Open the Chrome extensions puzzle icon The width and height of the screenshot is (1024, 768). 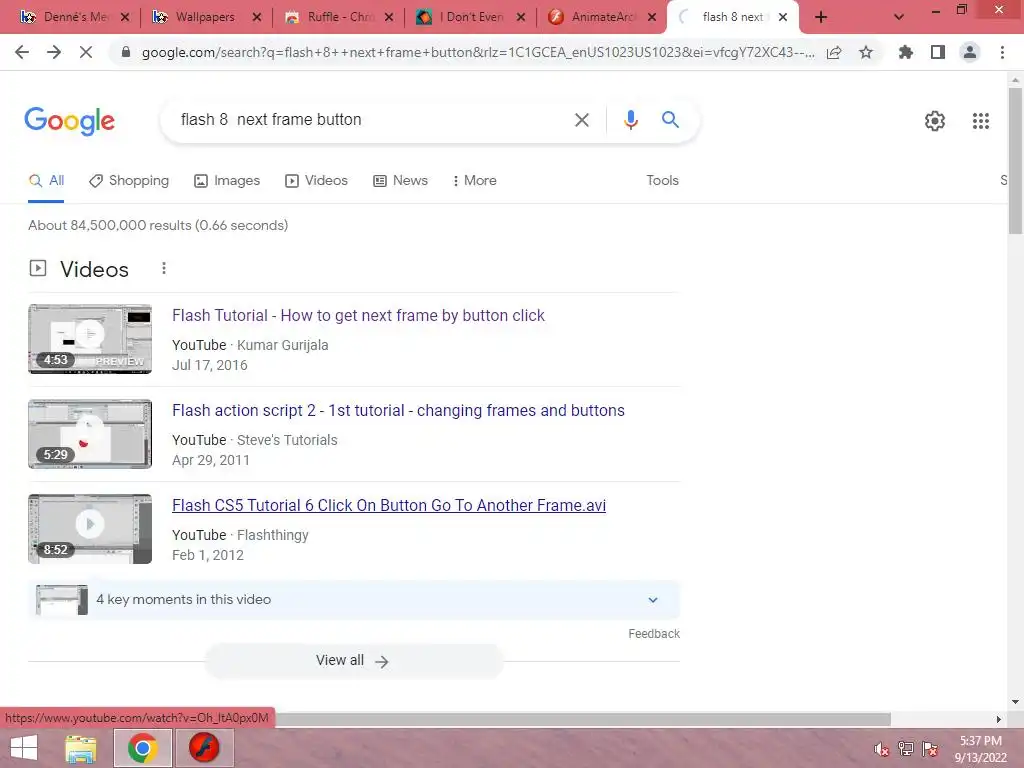tap(906, 52)
